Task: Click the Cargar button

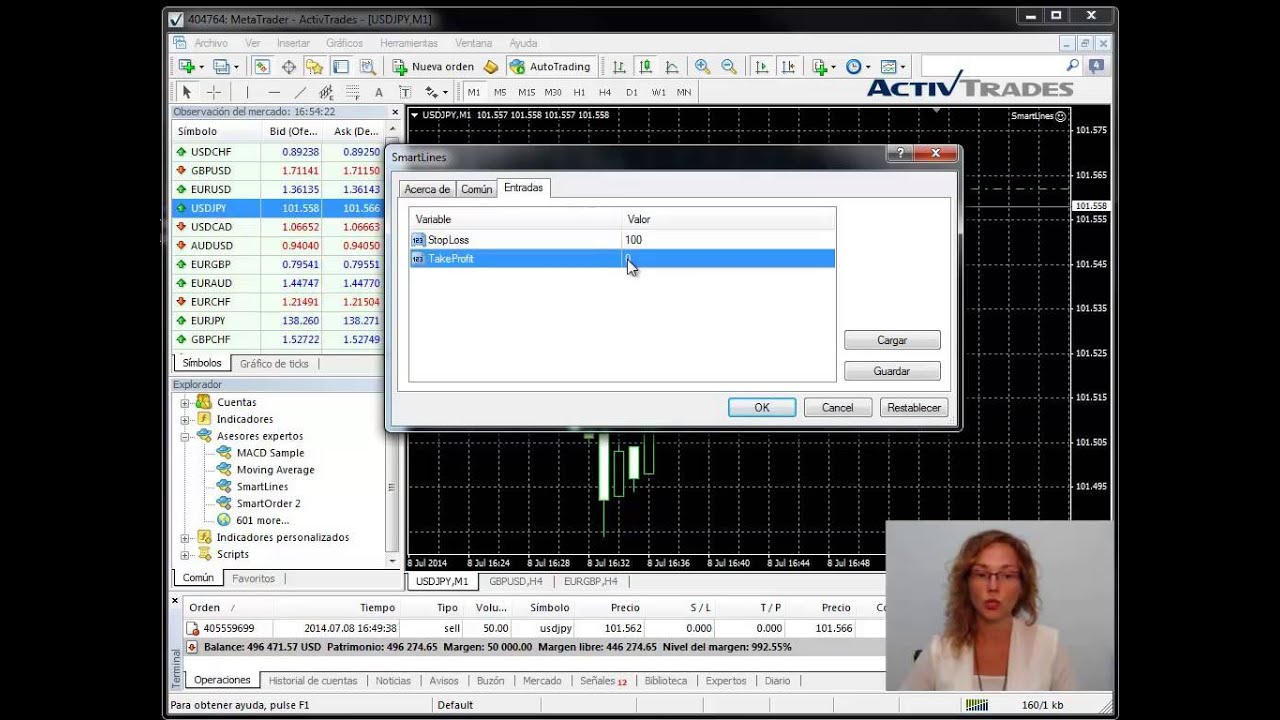Action: pyautogui.click(x=892, y=340)
